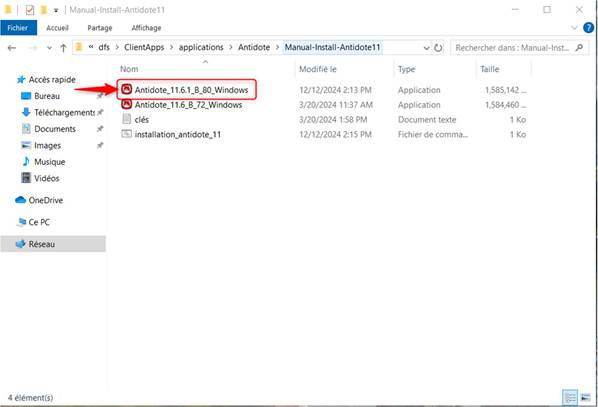Screen dimensions: 598x407
Task: Click the Fichier de comma... type cell
Action: [433, 134]
